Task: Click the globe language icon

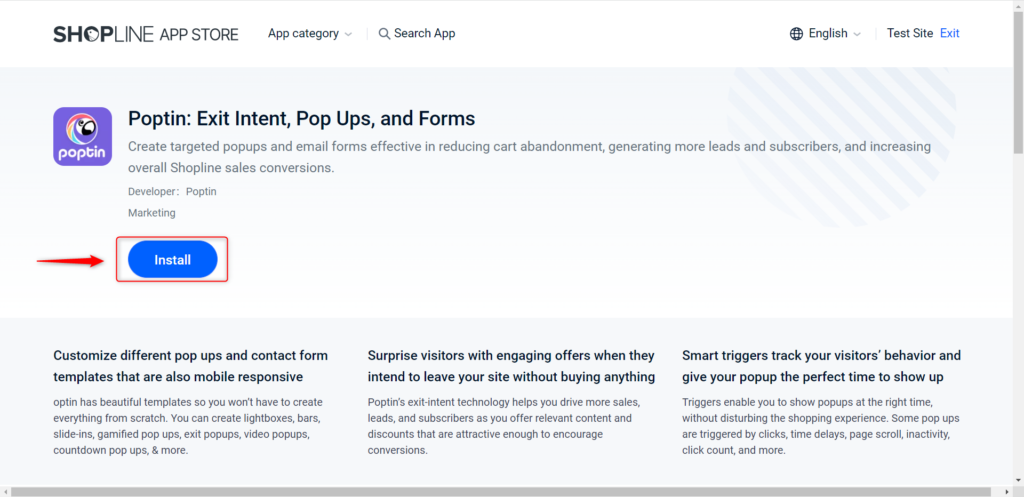Action: pyautogui.click(x=796, y=34)
